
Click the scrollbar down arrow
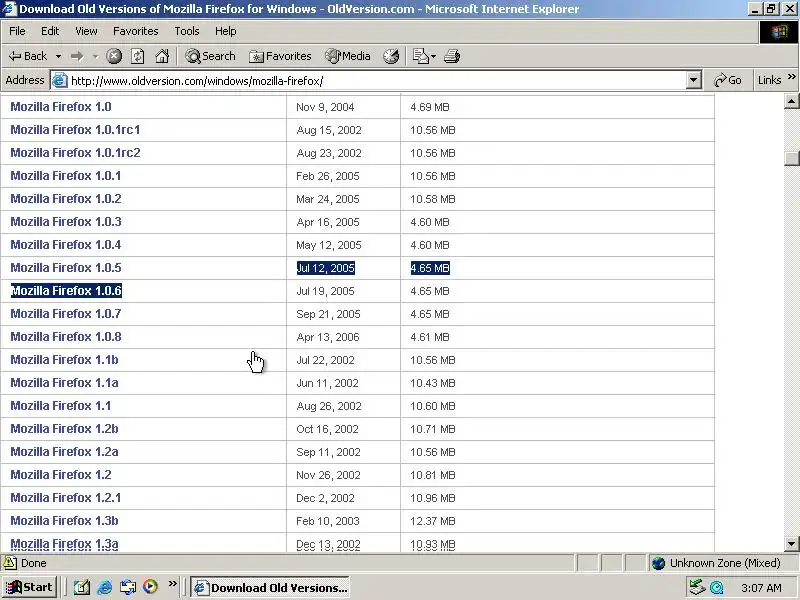tap(791, 544)
